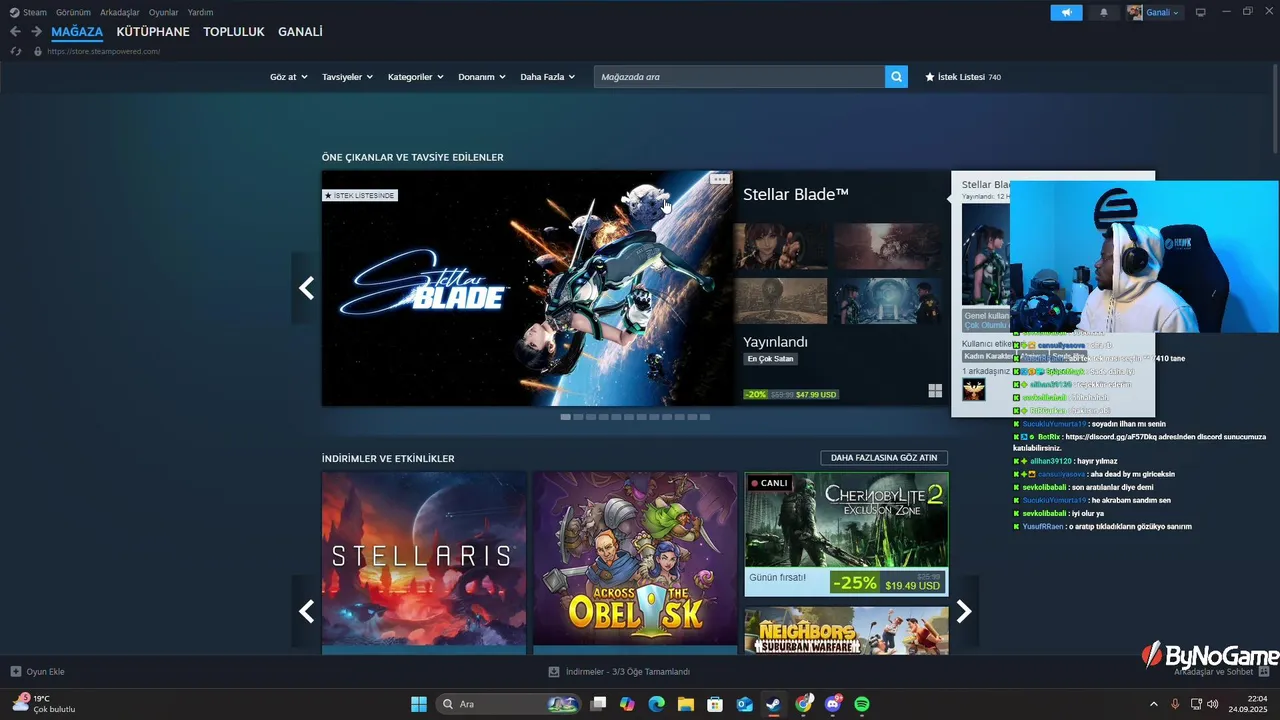This screenshot has height=720, width=1280.
Task: Click the magnifier search button
Action: pos(896,77)
